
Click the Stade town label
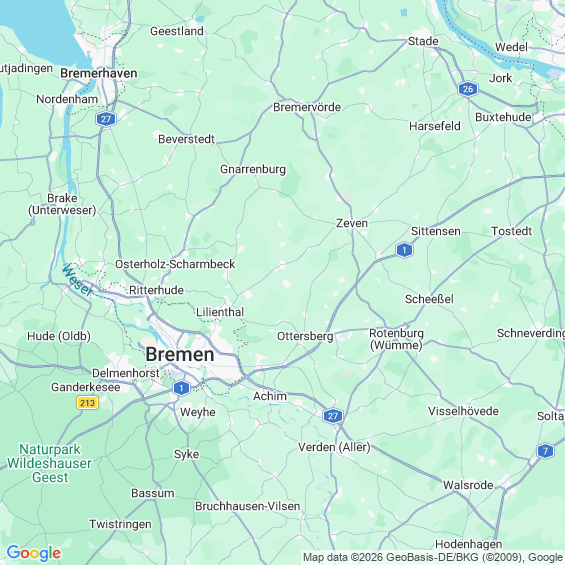click(423, 41)
